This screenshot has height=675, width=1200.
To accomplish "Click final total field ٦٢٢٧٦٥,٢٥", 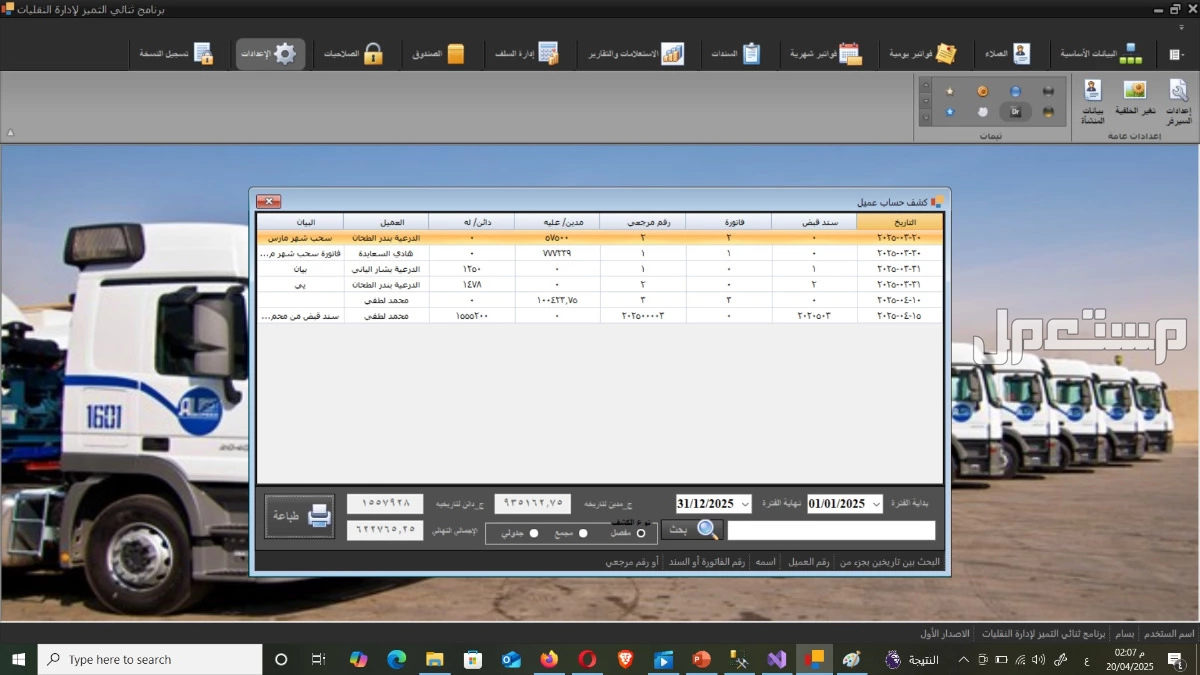I will point(385,530).
